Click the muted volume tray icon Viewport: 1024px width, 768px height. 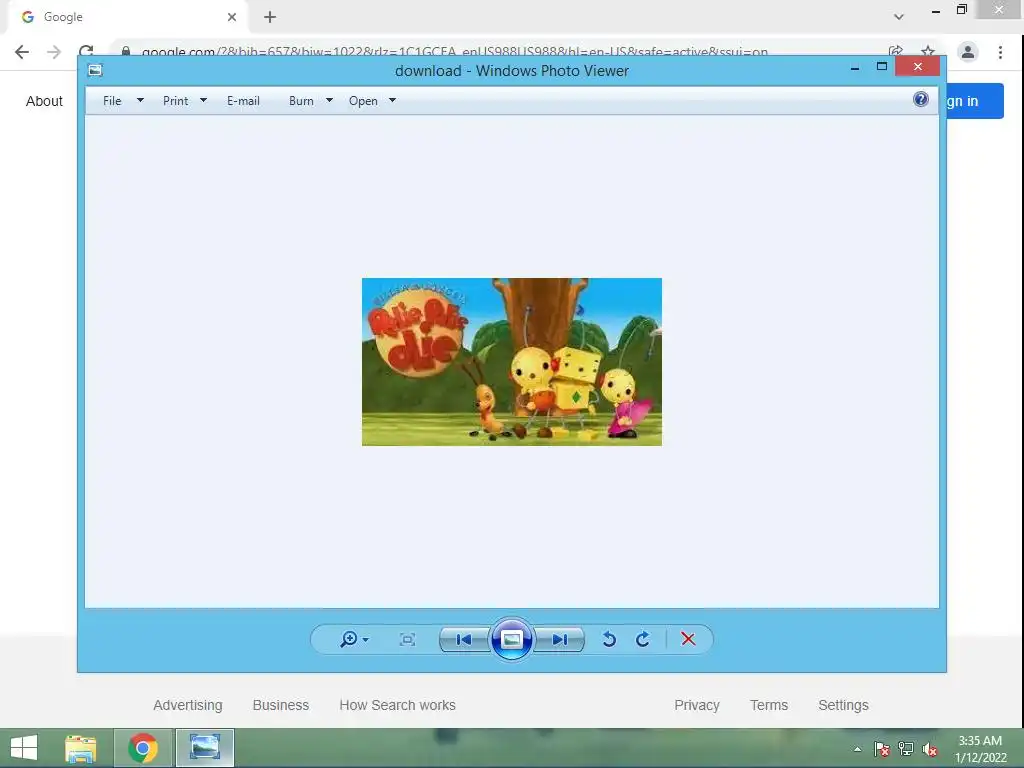coord(930,750)
